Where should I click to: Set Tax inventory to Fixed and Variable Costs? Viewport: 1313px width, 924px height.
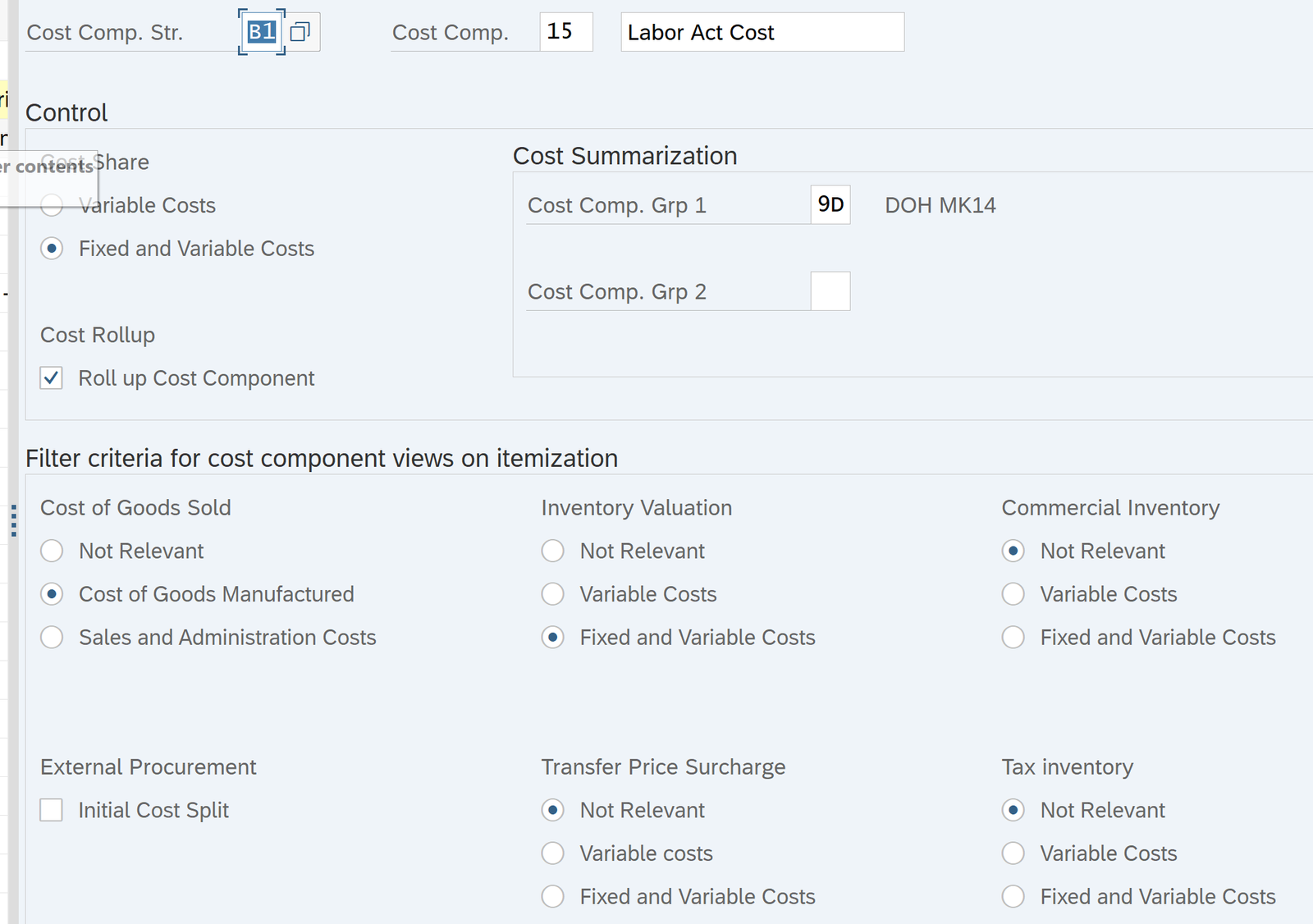point(1013,897)
